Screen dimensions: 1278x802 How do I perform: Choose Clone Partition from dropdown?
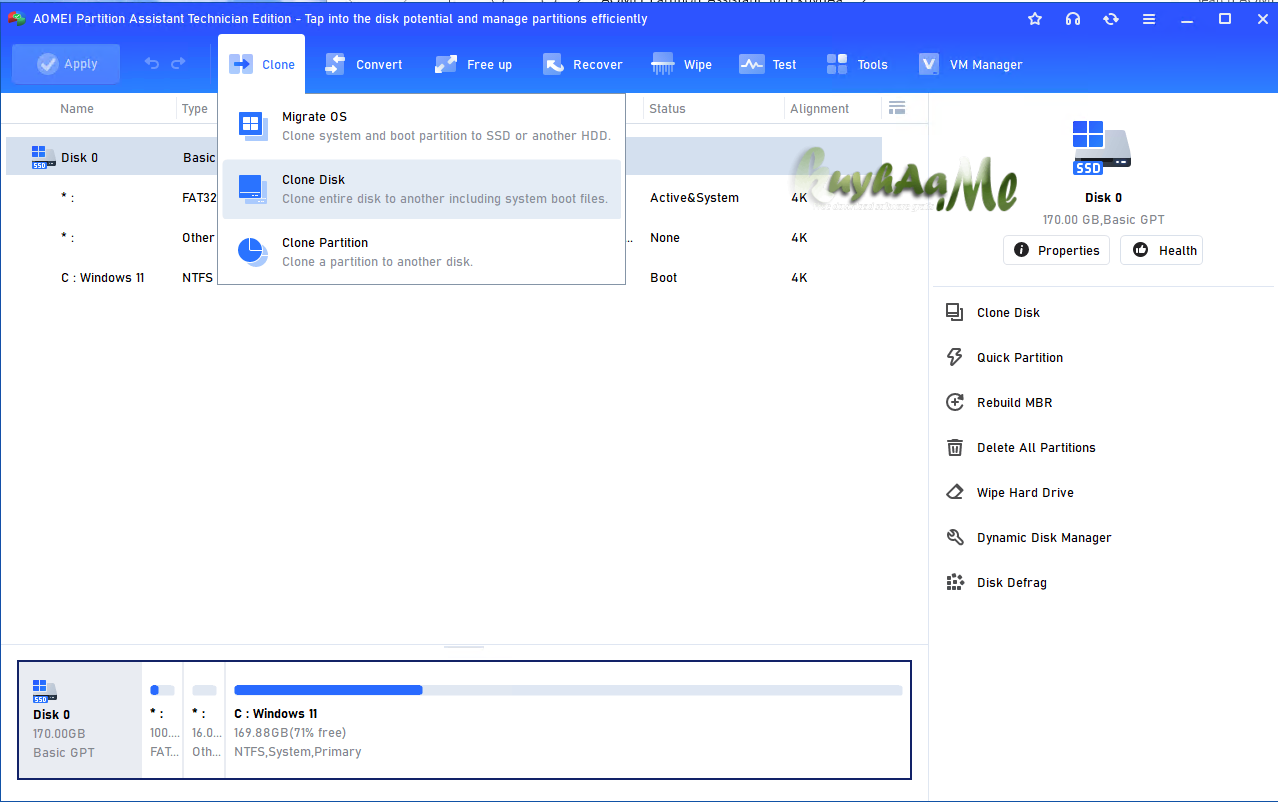point(422,252)
